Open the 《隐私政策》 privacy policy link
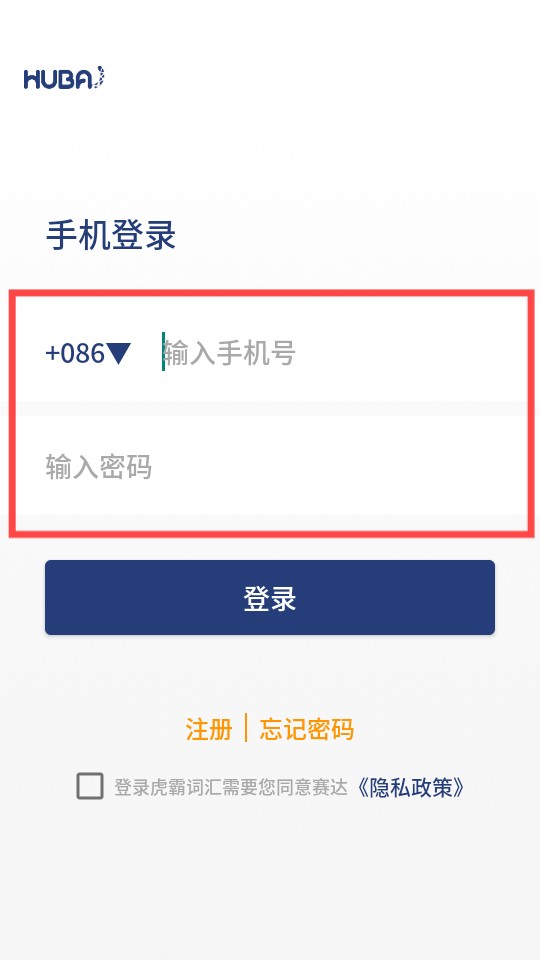This screenshot has width=540, height=960. pos(410,787)
